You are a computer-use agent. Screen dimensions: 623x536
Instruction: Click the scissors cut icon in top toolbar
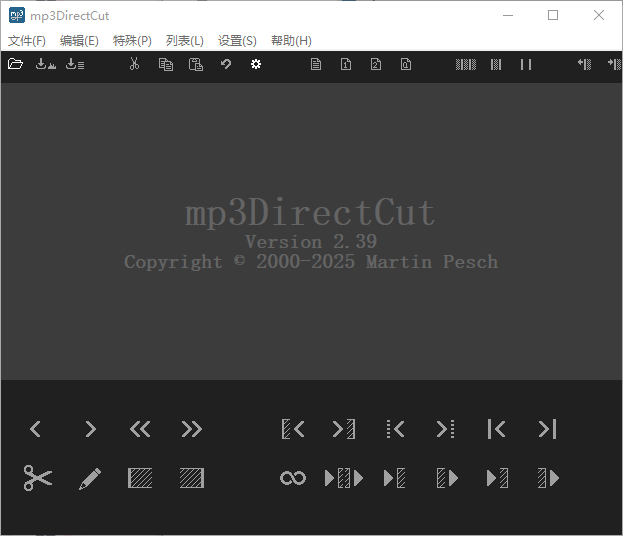point(135,65)
